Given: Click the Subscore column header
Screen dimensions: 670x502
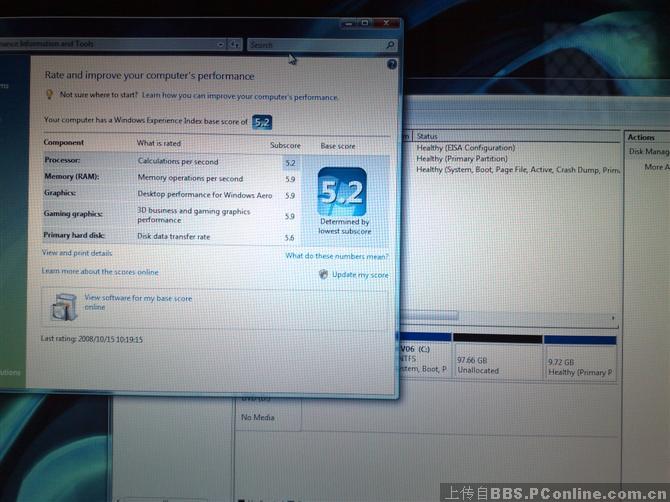Looking at the screenshot, I should click(285, 145).
